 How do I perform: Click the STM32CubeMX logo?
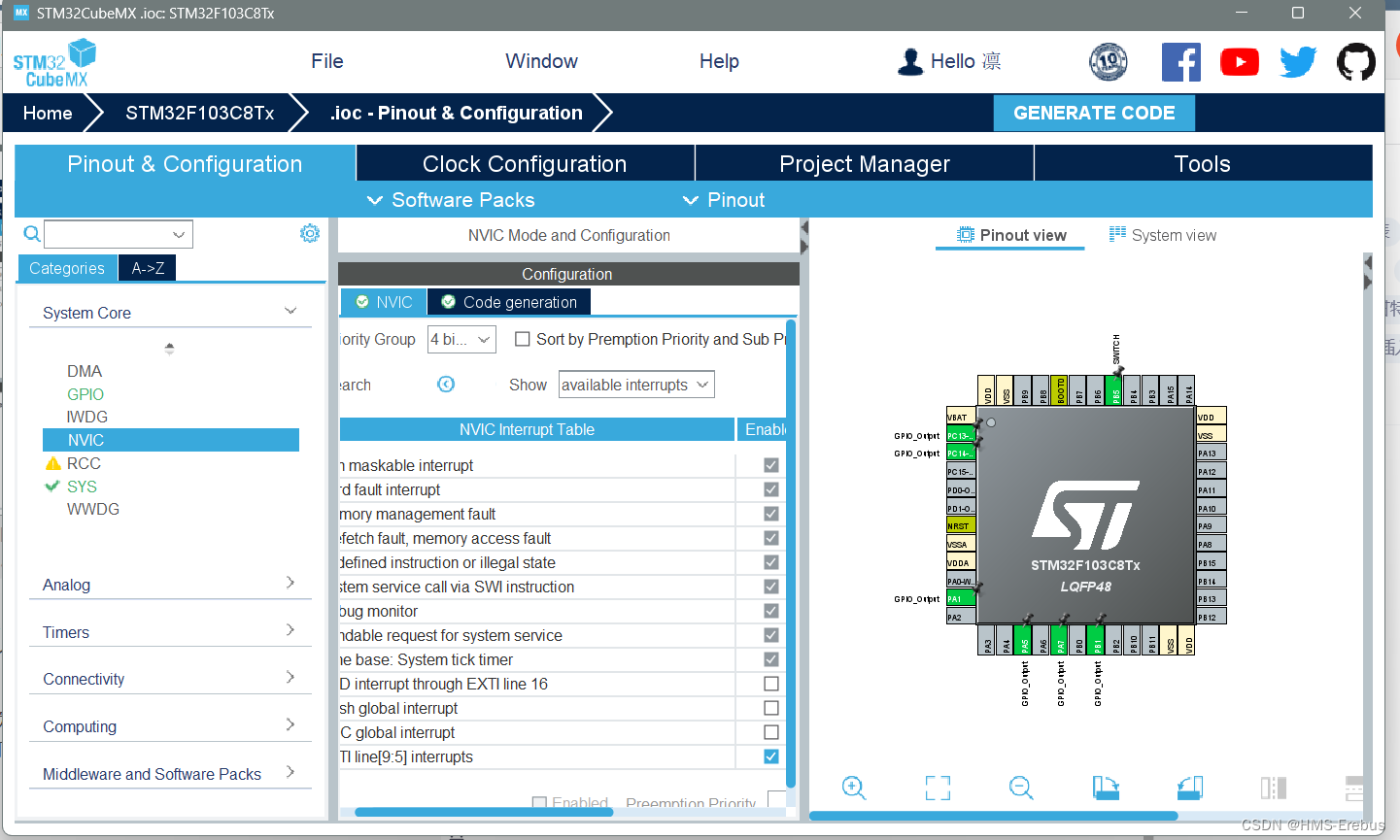55,63
